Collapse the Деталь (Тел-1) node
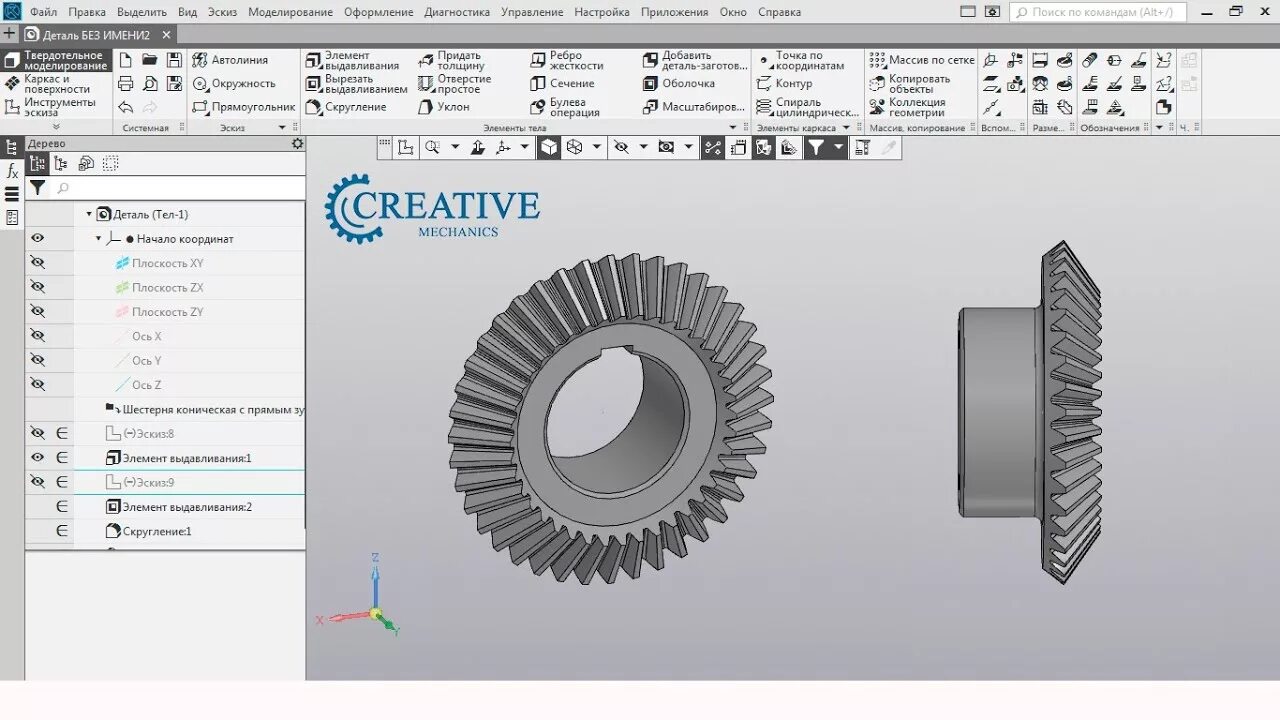1280x720 pixels. point(89,214)
